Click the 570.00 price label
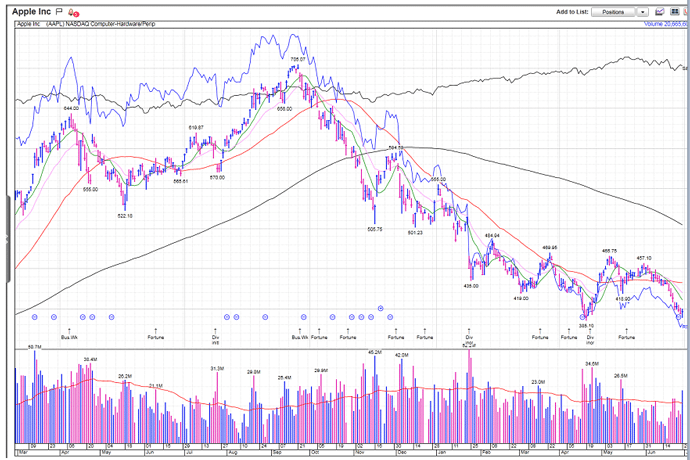Screen dimensions: 690x460 (x=217, y=177)
